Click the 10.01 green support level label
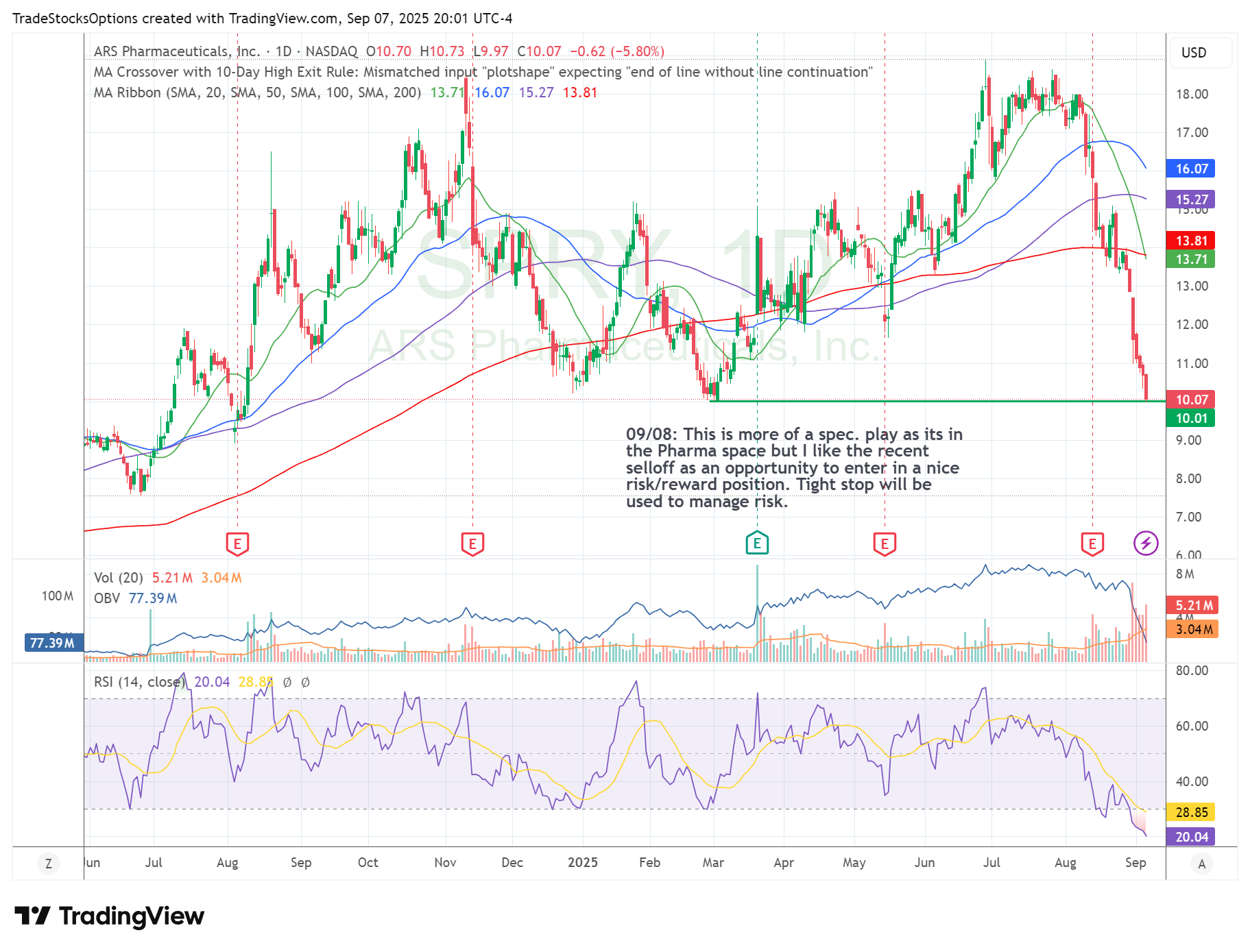The width and height of the screenshot is (1250, 952). point(1191,418)
